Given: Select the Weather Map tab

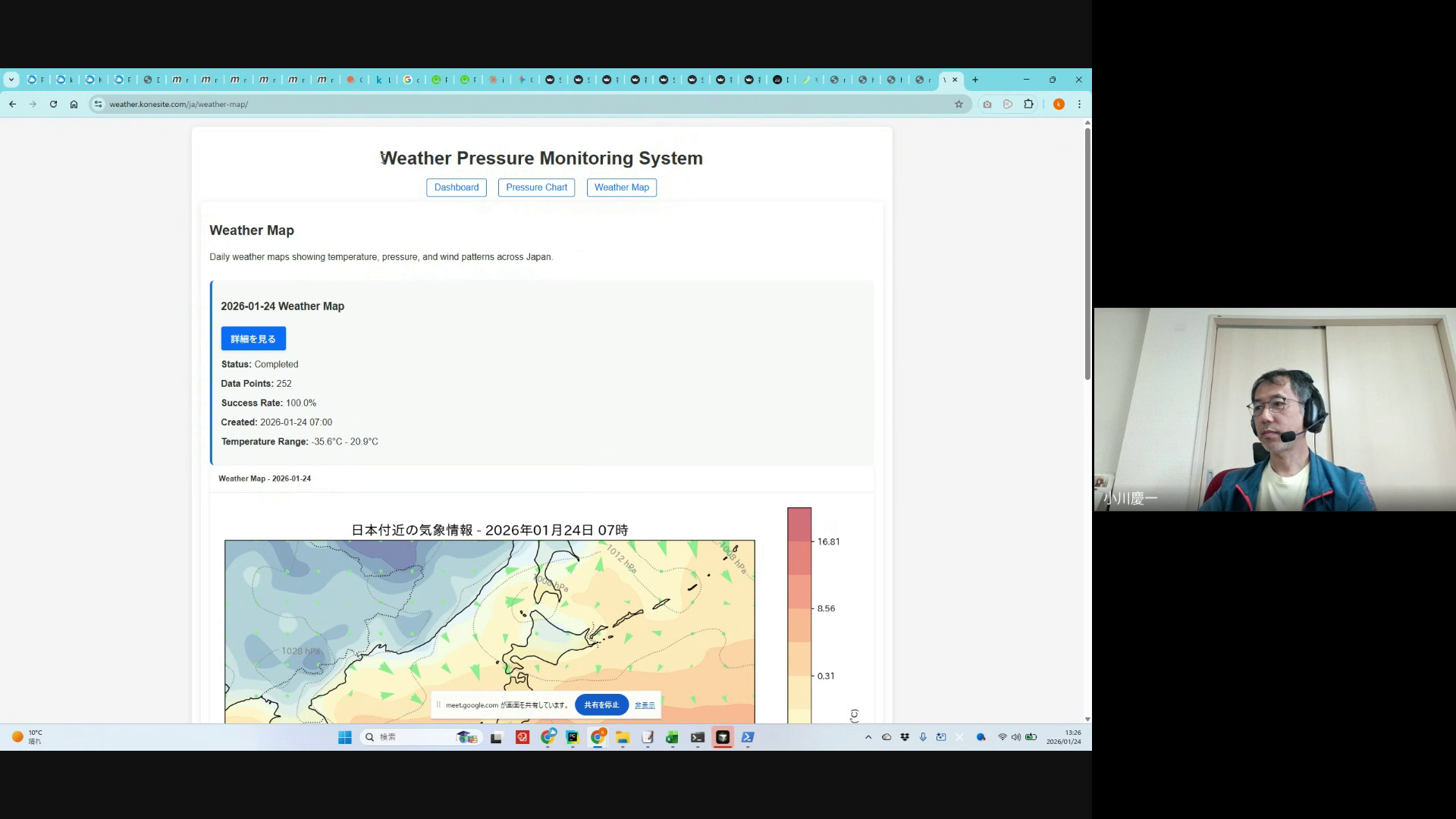Looking at the screenshot, I should pos(621,187).
